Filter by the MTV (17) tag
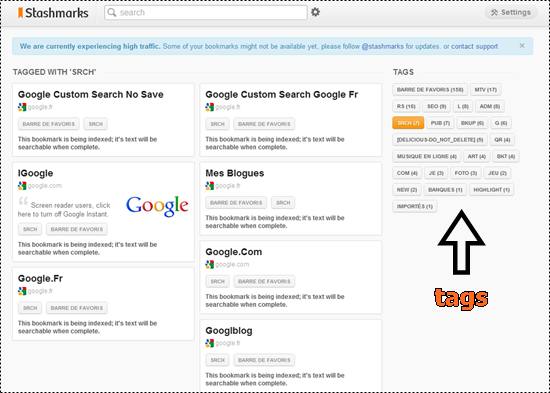This screenshot has width=550, height=393. (x=486, y=89)
